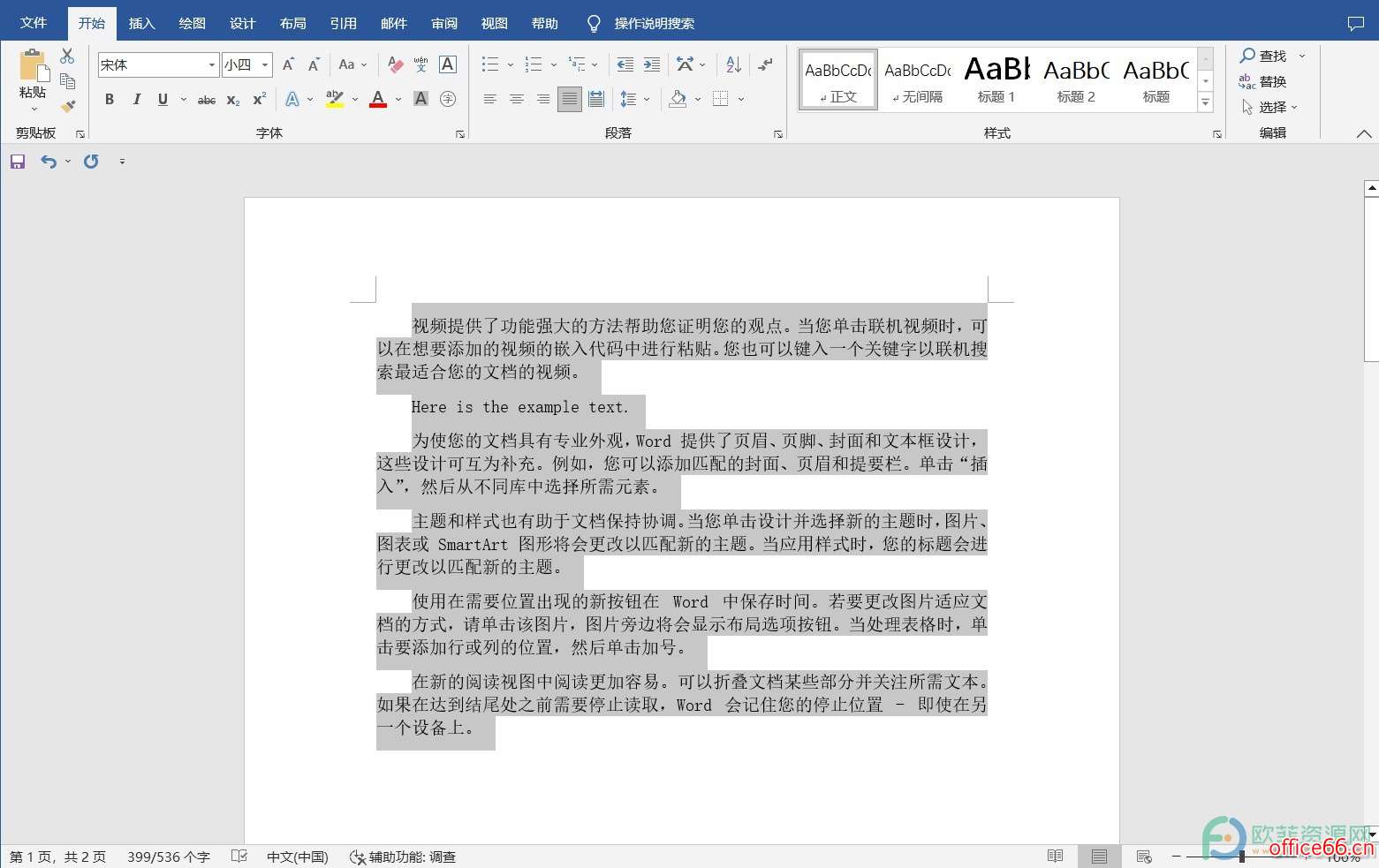Apply subscript formatting
The width and height of the screenshot is (1379, 868).
coord(232,100)
